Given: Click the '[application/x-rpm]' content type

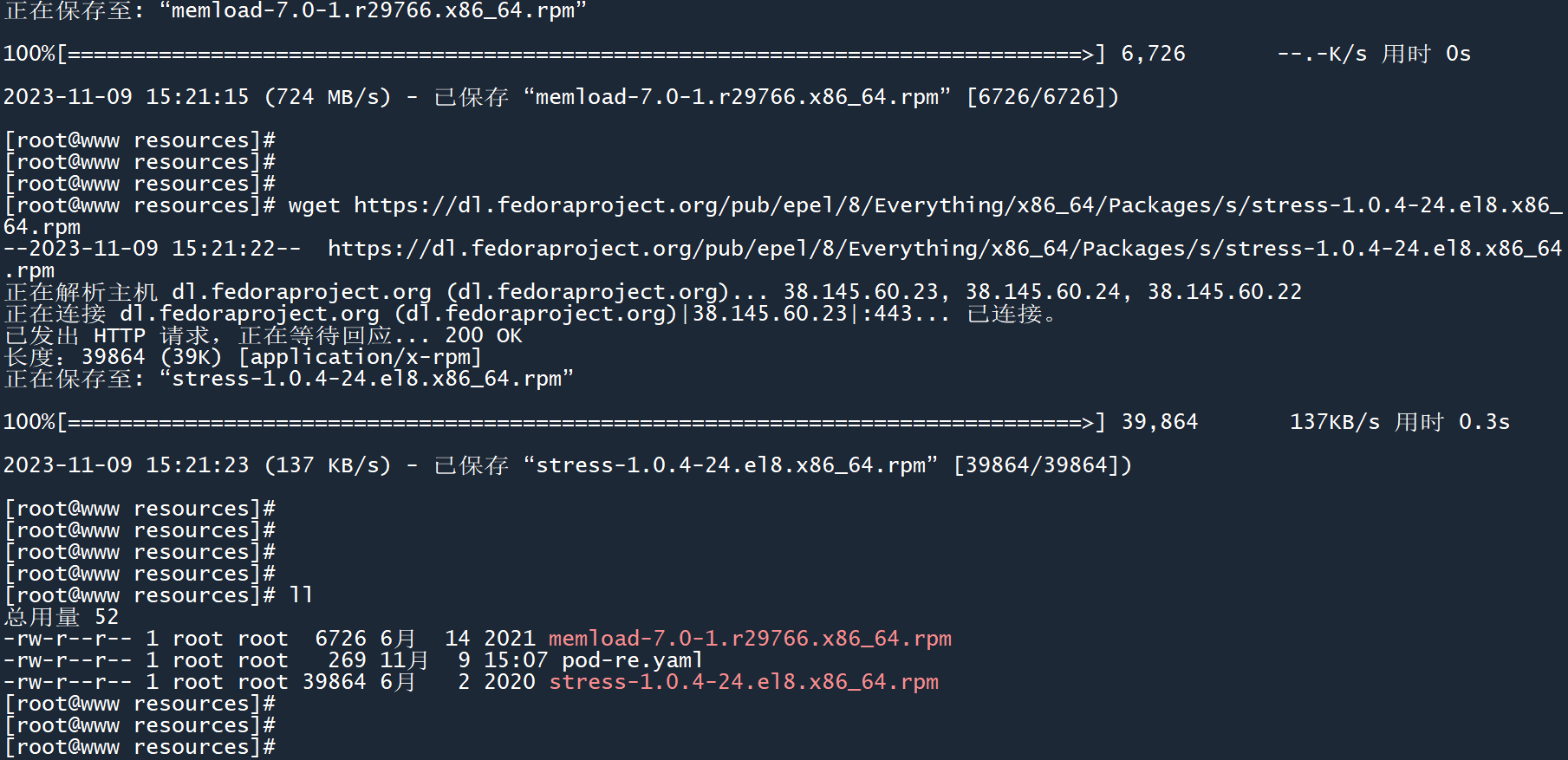Looking at the screenshot, I should [360, 357].
